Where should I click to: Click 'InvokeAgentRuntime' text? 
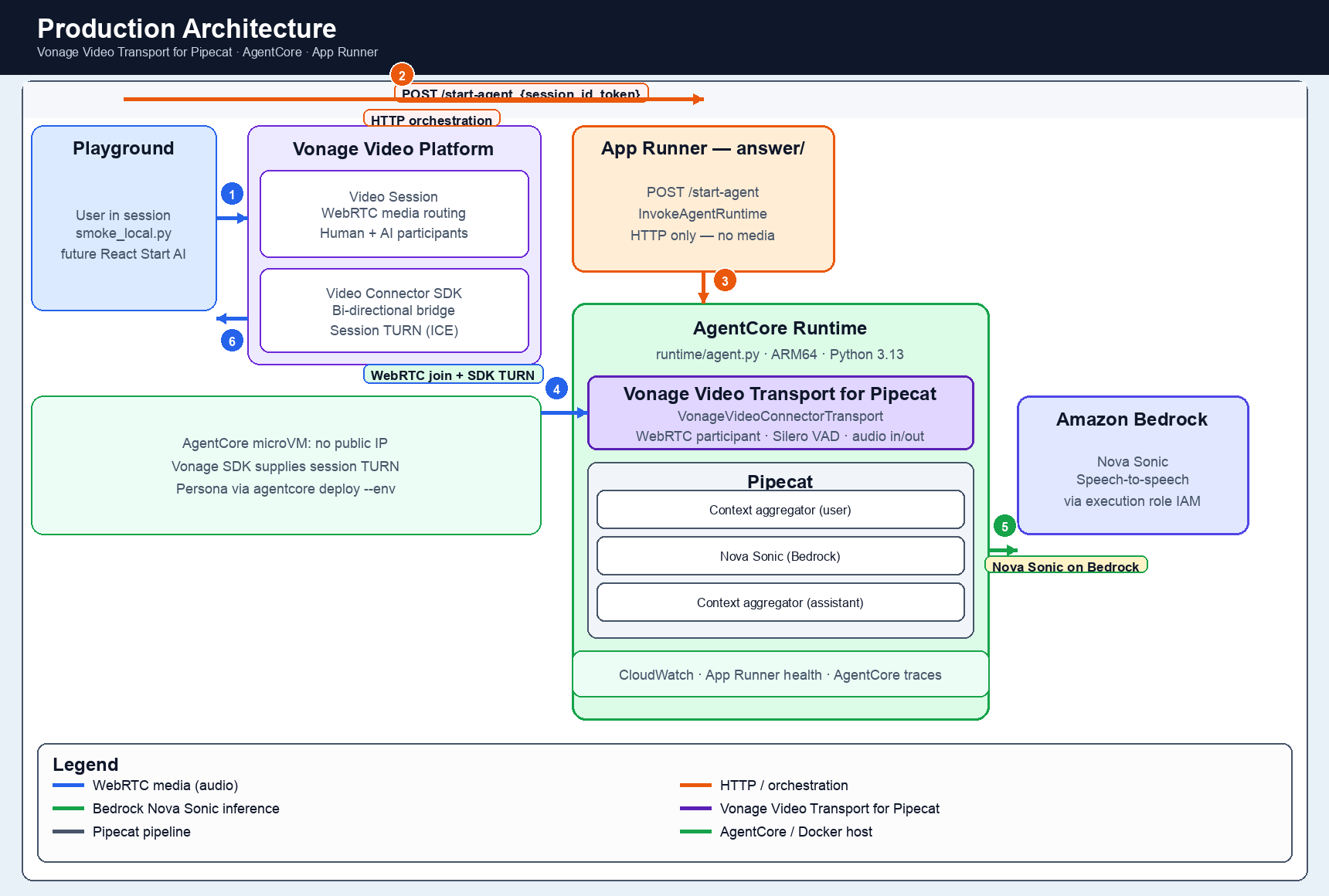(702, 214)
